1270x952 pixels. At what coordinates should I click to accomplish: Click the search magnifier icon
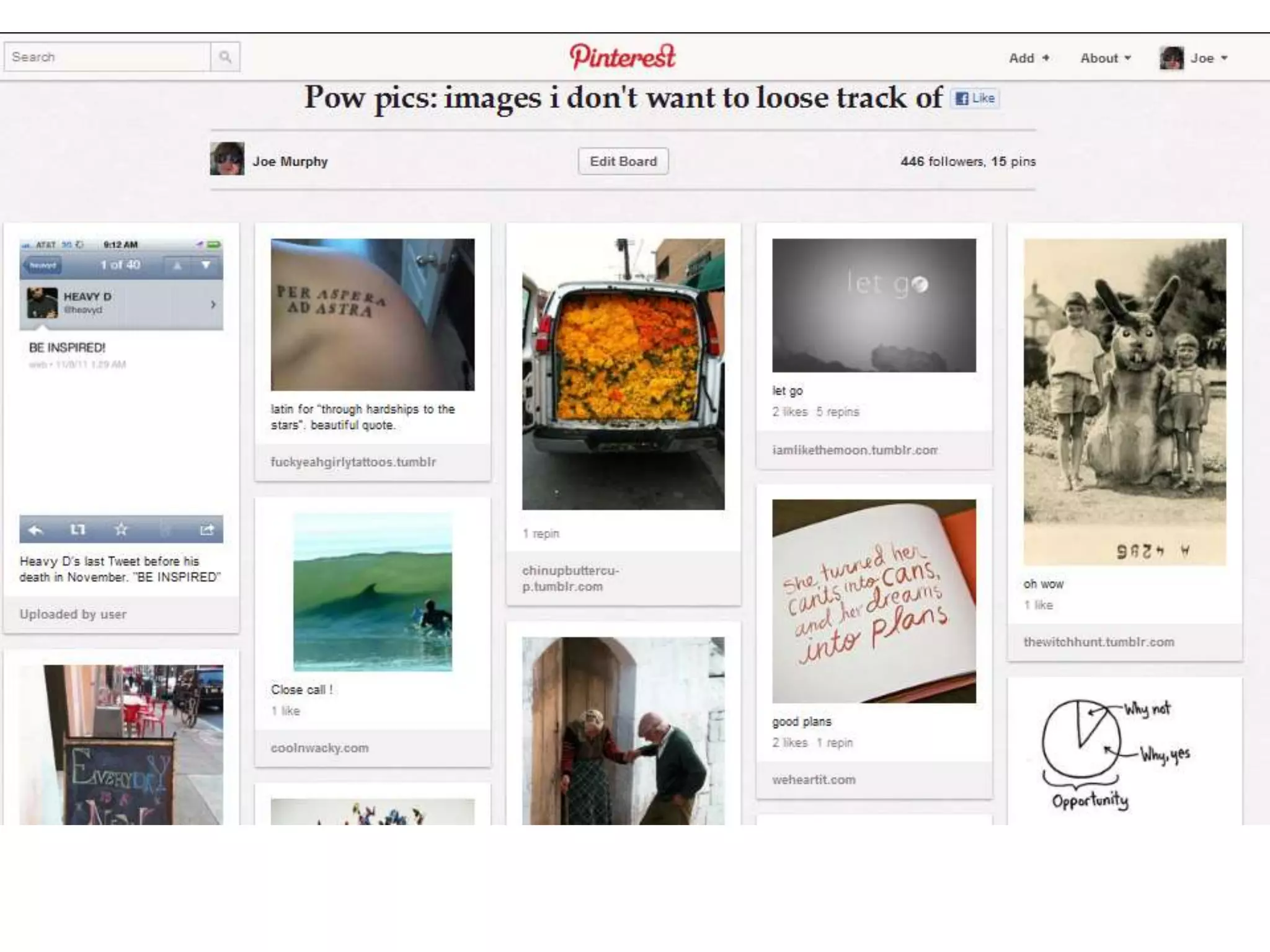(224, 57)
